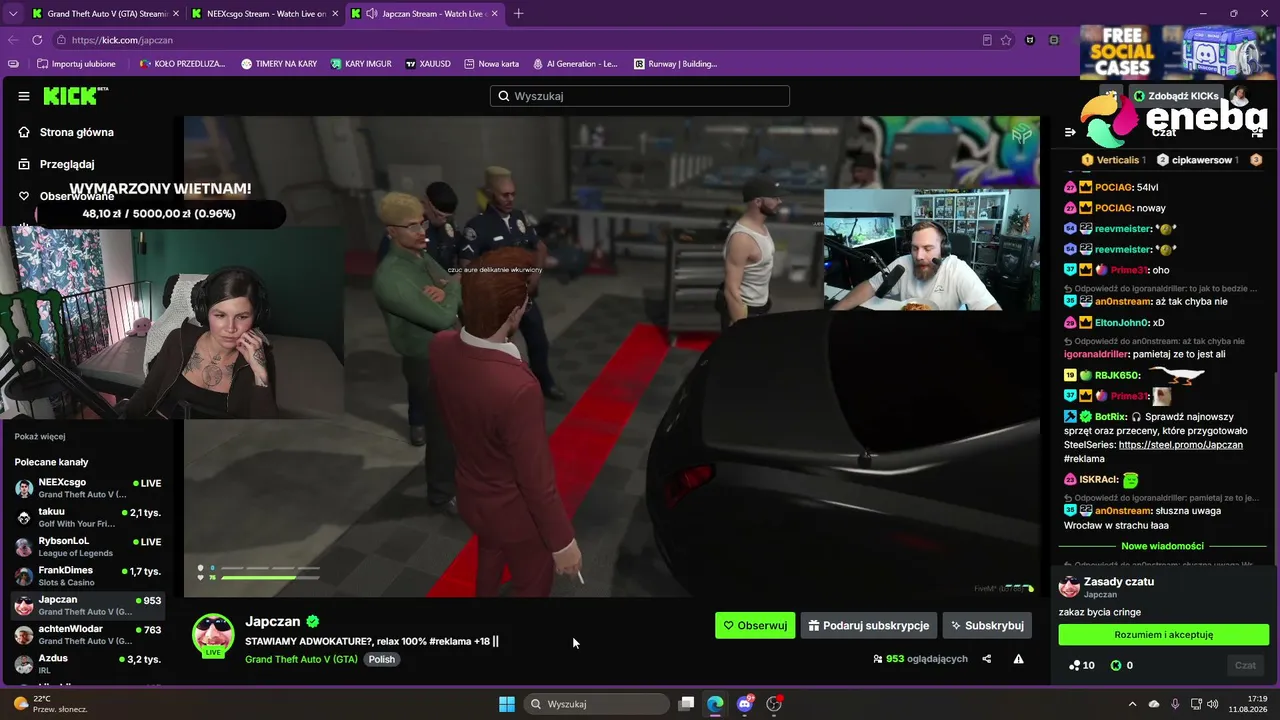This screenshot has height=720, width=1280.
Task: Collapse chat panel with arrow icon
Action: coord(1070,132)
